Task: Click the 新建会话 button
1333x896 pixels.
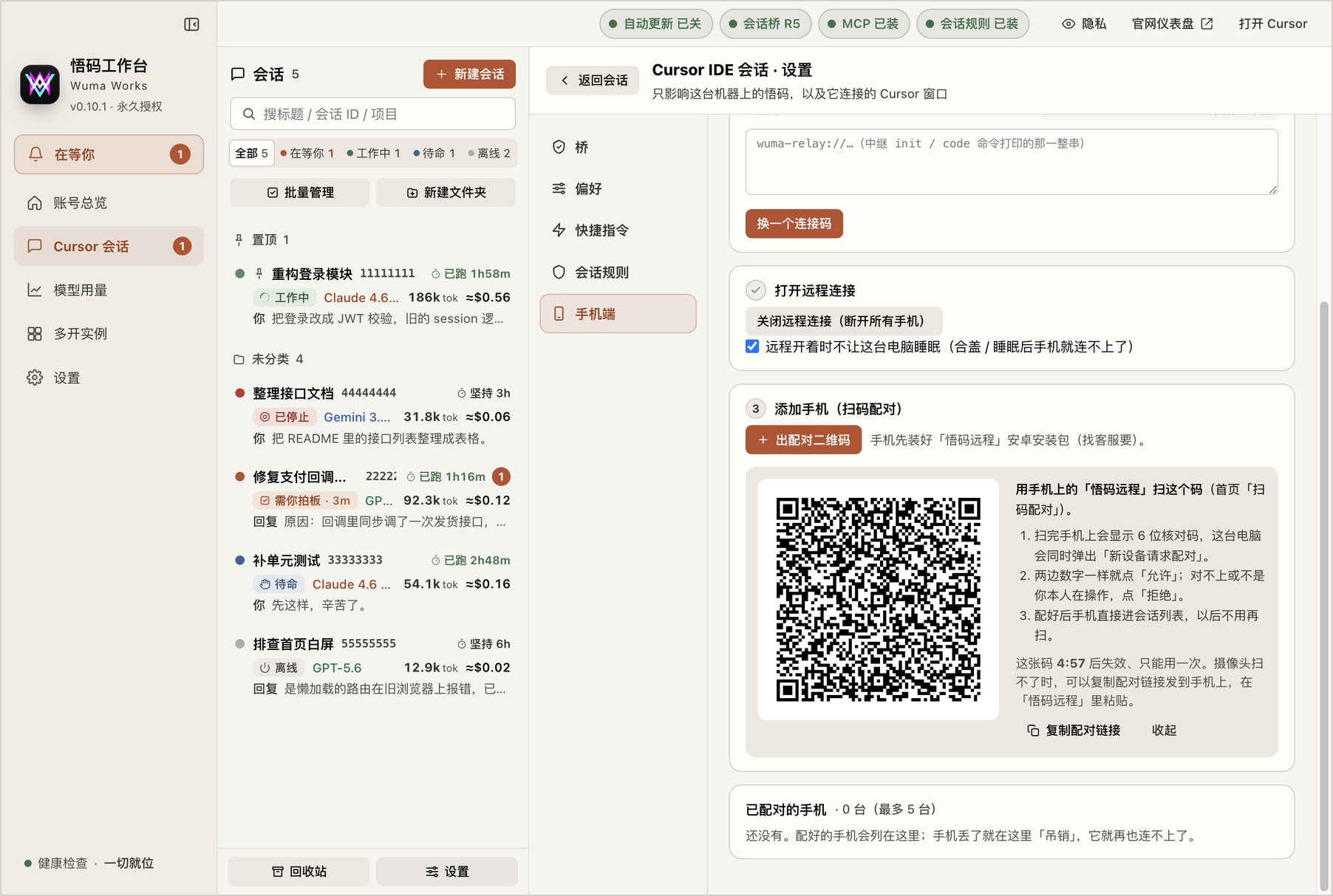Action: coord(469,74)
